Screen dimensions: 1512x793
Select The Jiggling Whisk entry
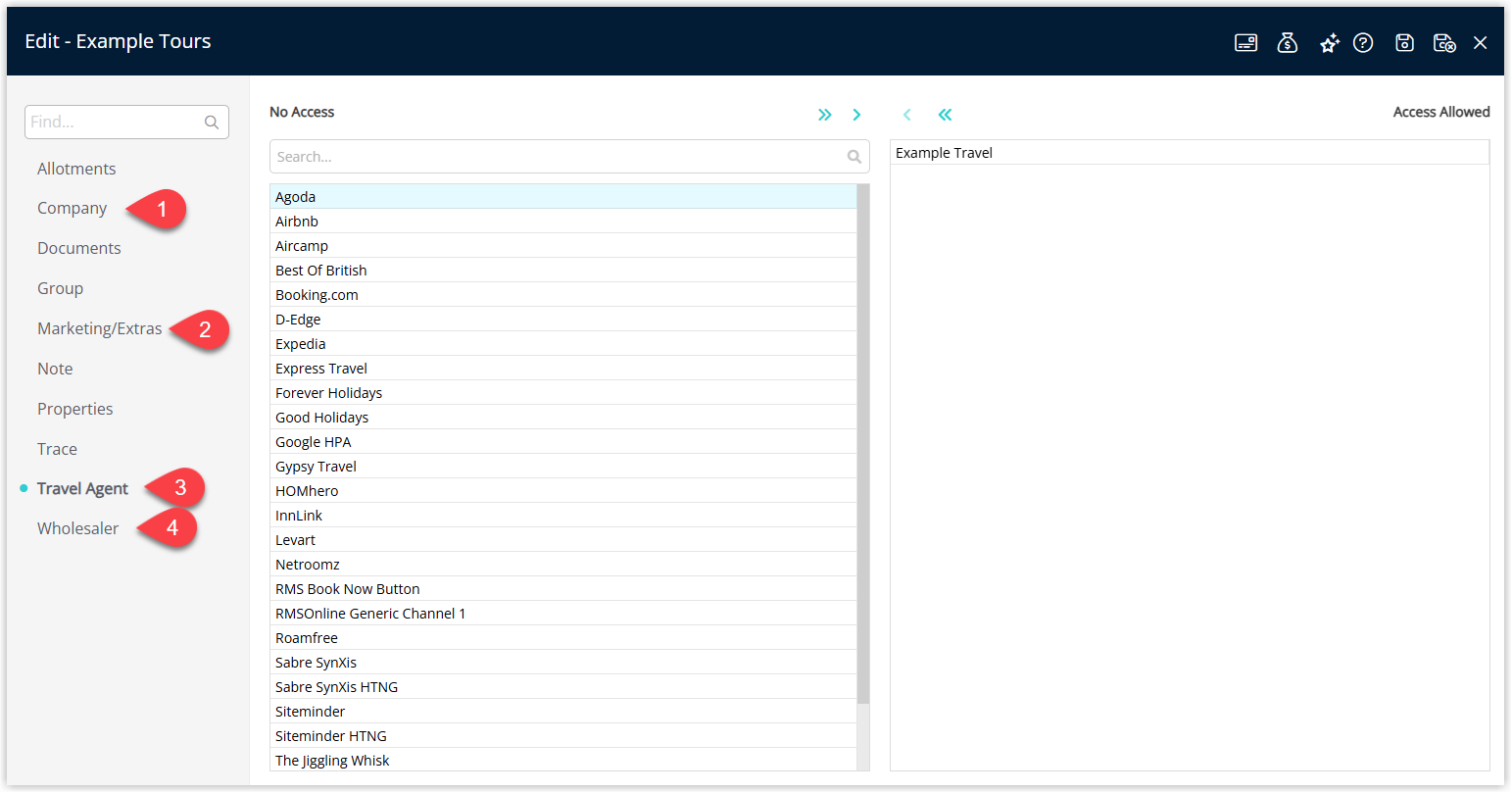coord(563,761)
